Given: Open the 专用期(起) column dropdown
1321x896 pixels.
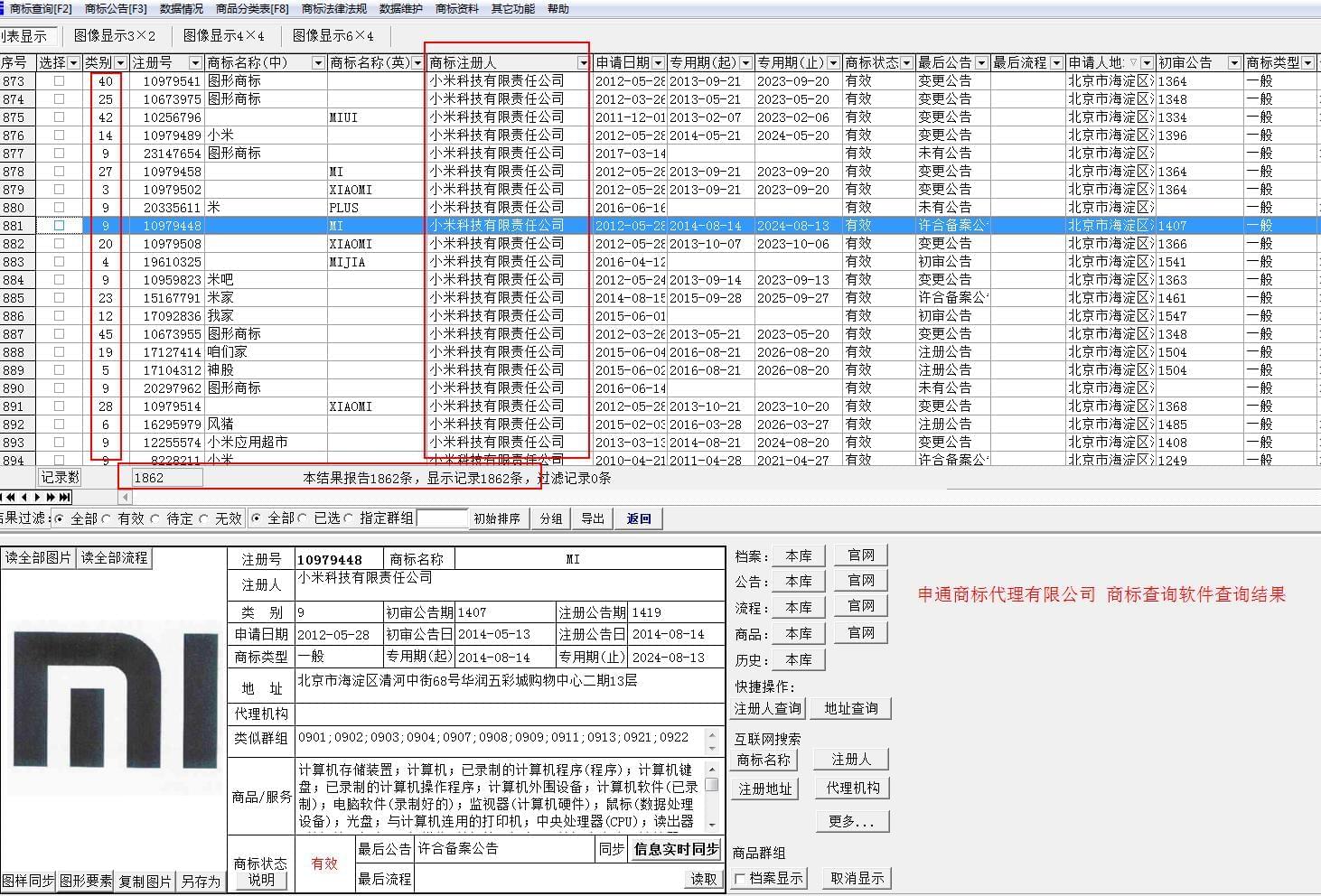Looking at the screenshot, I should tap(745, 62).
